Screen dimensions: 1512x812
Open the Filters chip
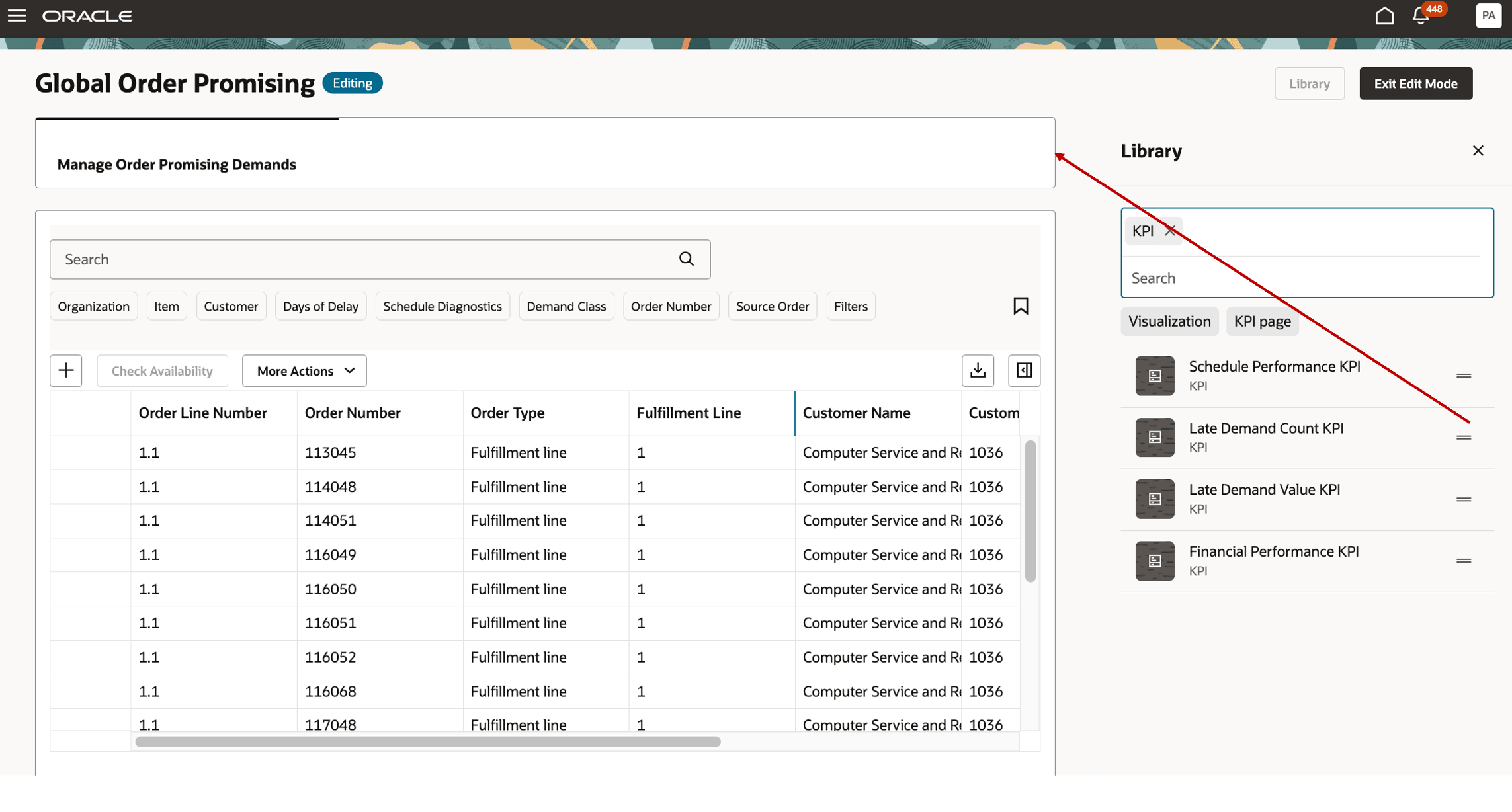[851, 306]
